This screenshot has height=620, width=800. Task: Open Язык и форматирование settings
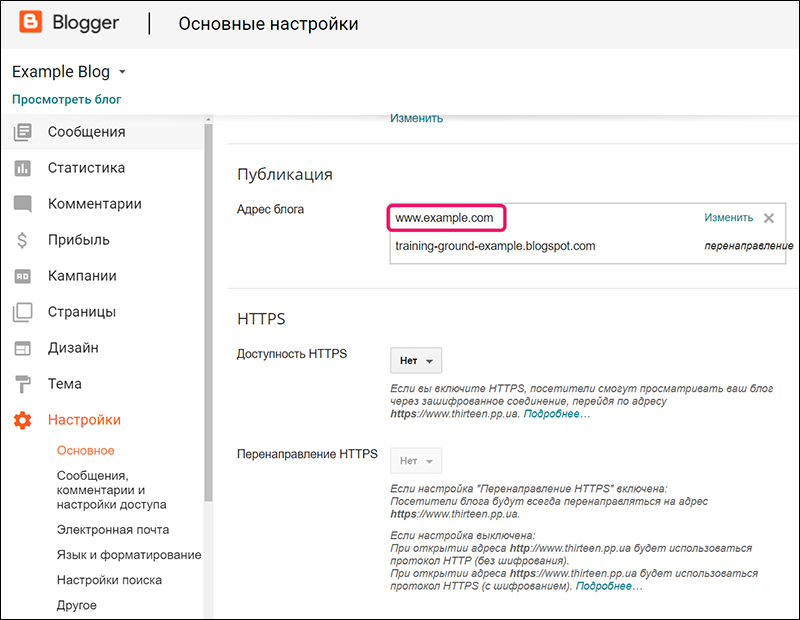point(129,555)
